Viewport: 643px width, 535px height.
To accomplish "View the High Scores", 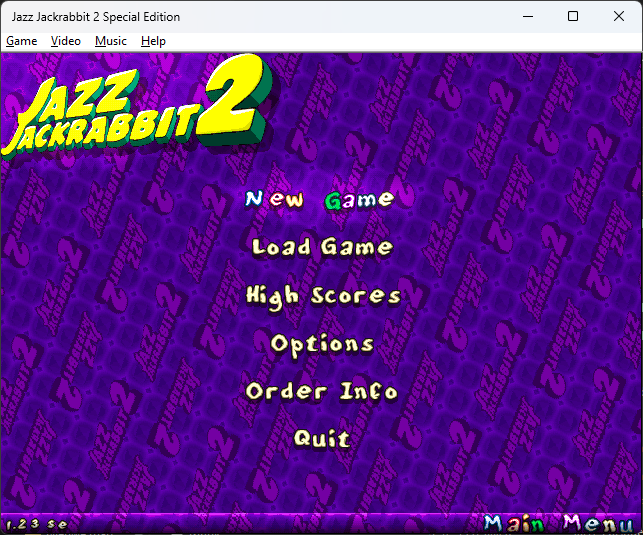I will [x=323, y=297].
